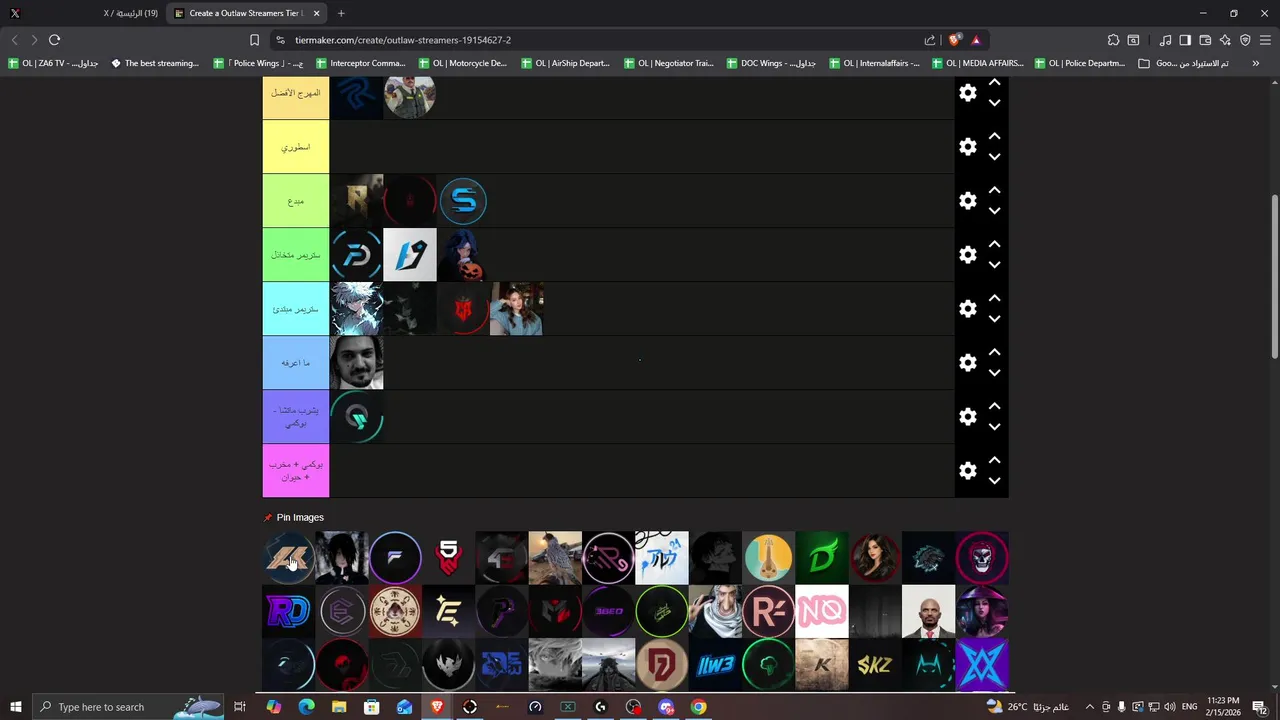Open OL | AirShip Depart... bookmark
Image resolution: width=1280 pixels, height=720 pixels.
point(566,63)
